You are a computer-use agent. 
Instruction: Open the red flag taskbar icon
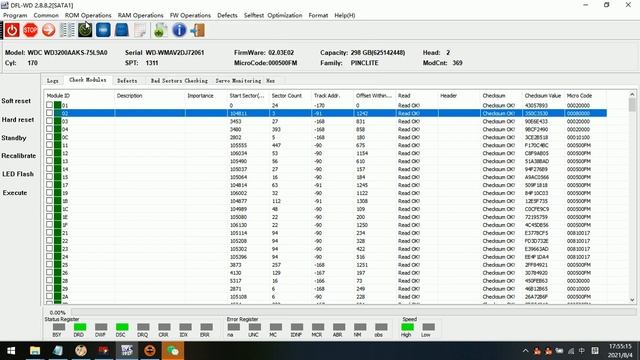[x=104, y=351]
